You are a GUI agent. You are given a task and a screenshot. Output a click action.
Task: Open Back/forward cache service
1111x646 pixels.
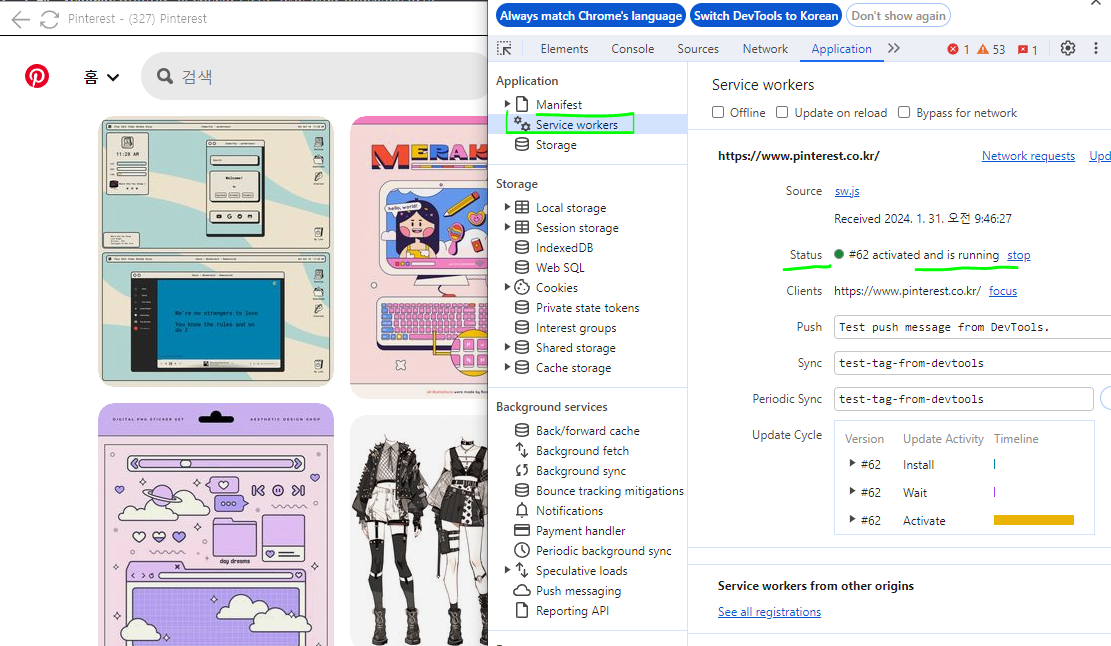point(587,431)
